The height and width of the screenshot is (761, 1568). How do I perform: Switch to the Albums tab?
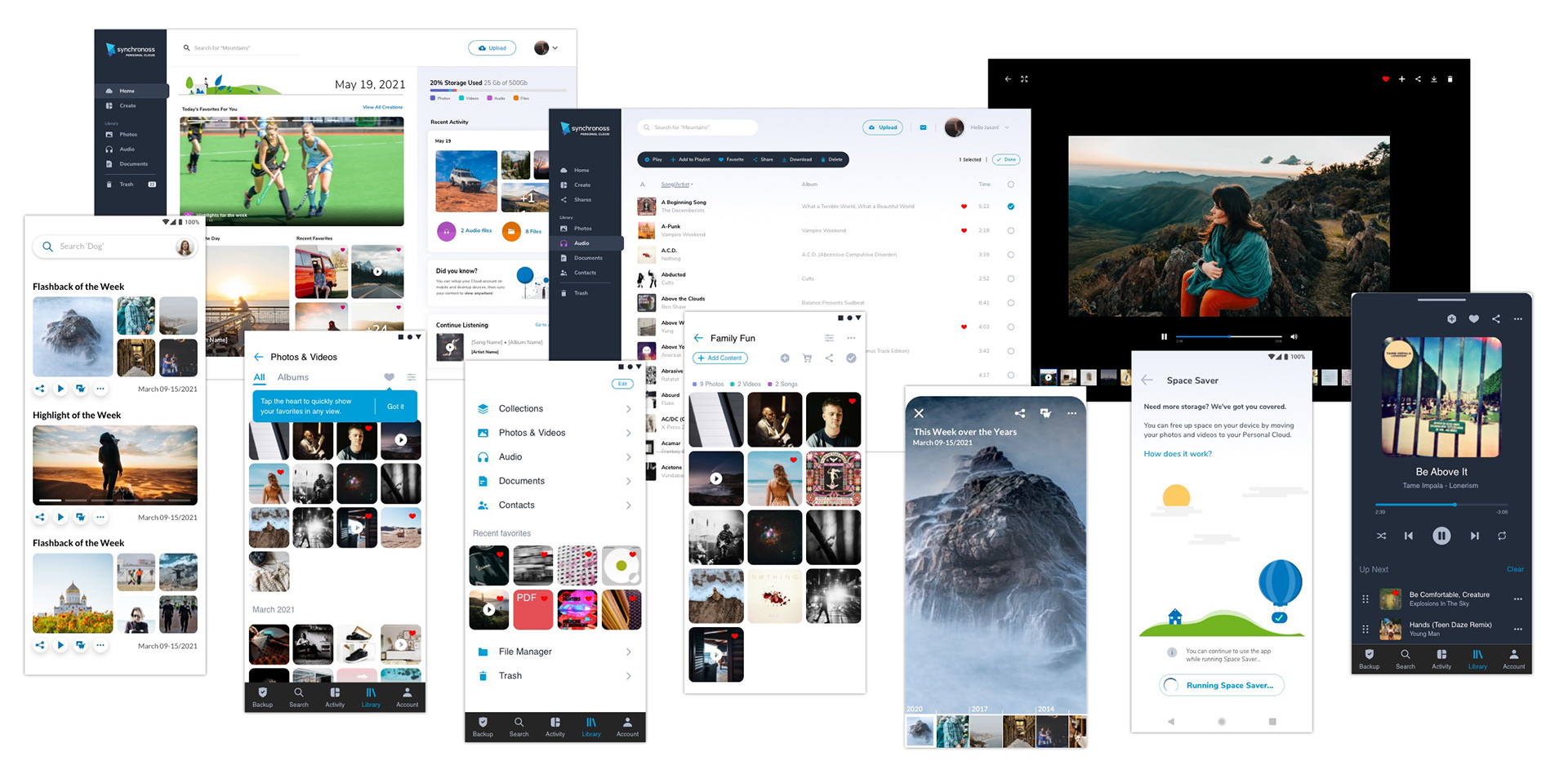click(x=292, y=377)
